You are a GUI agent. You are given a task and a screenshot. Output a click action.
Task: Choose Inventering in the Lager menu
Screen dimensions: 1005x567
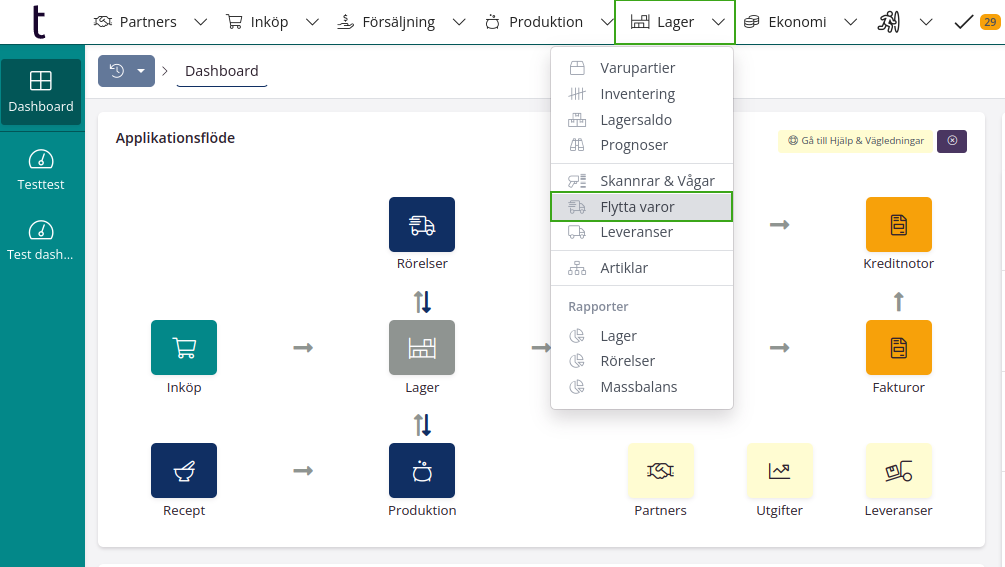(x=637, y=94)
